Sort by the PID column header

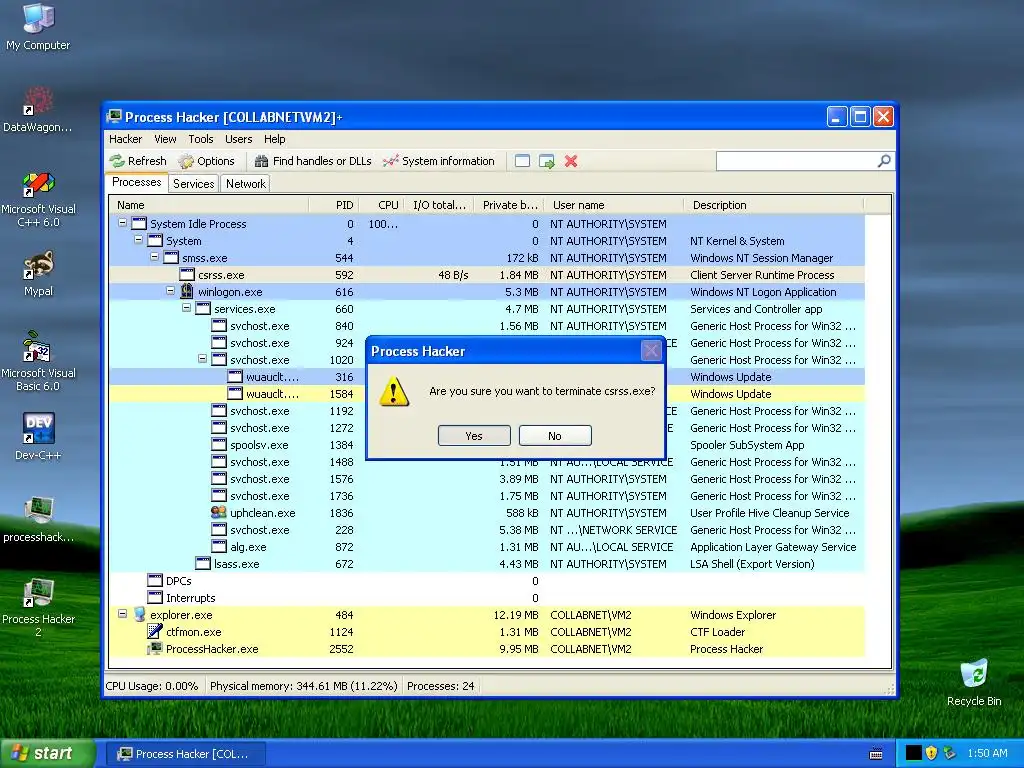334,205
